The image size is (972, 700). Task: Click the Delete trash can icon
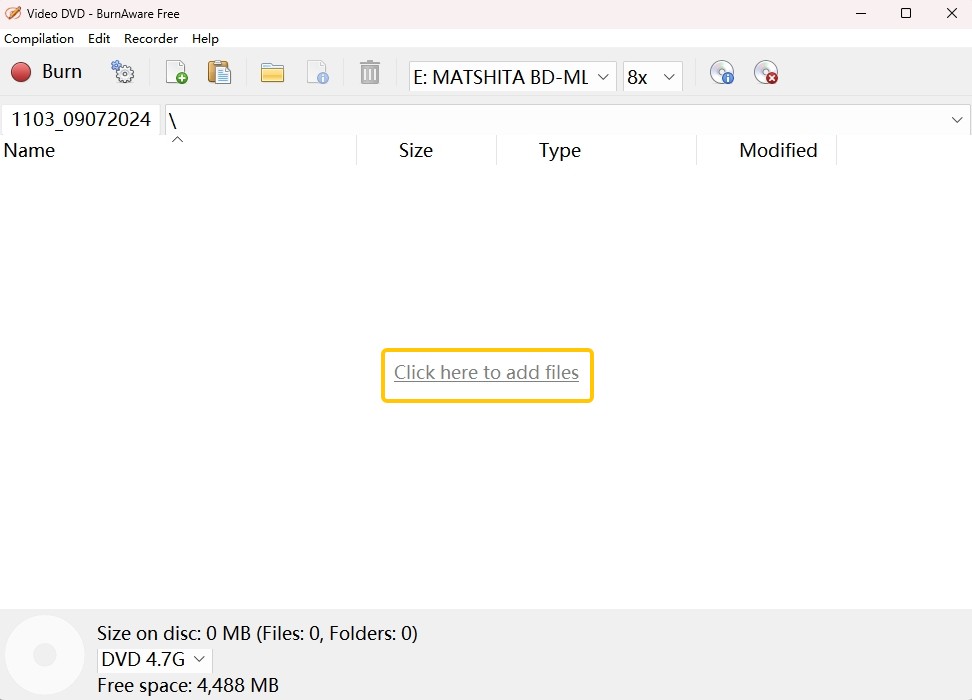pyautogui.click(x=369, y=72)
